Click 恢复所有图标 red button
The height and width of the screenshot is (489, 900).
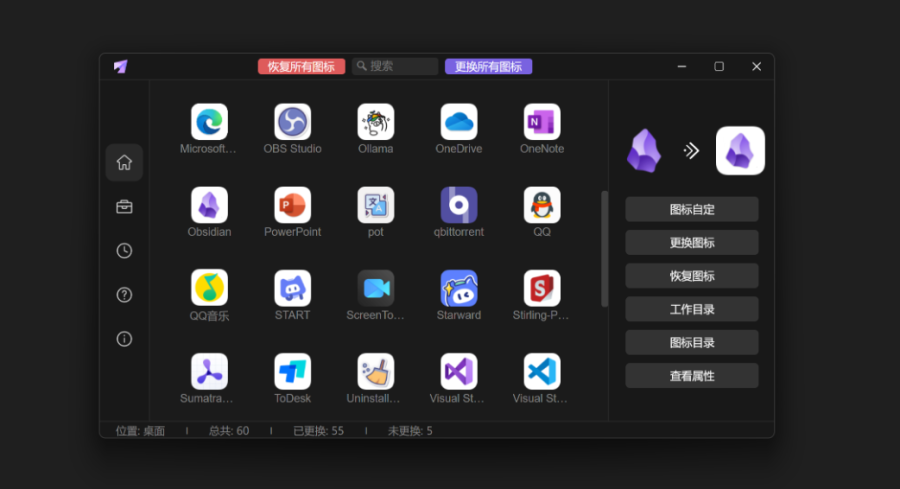coord(301,67)
